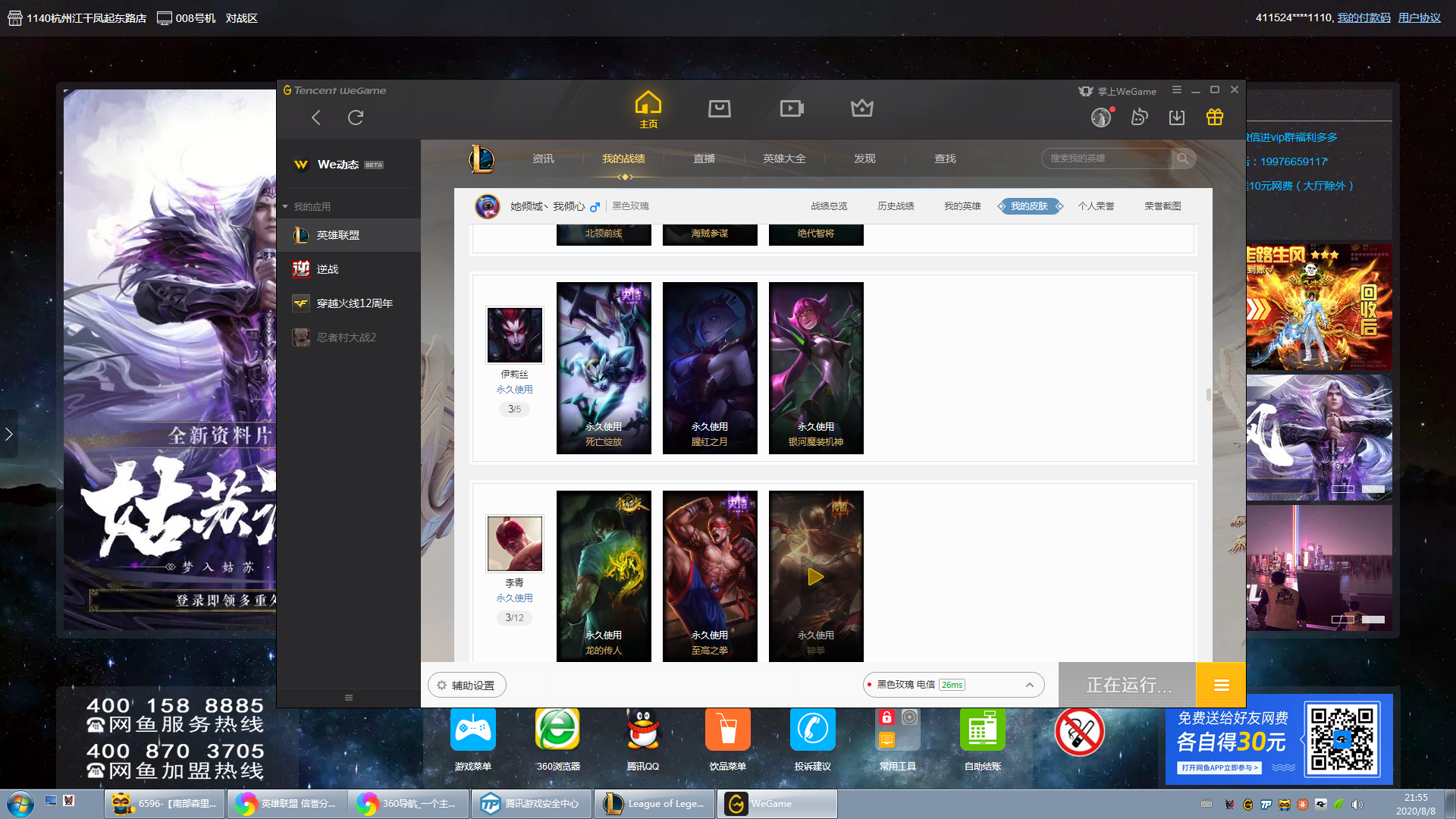Switch to the 英雄大全 tab

pyautogui.click(x=784, y=158)
